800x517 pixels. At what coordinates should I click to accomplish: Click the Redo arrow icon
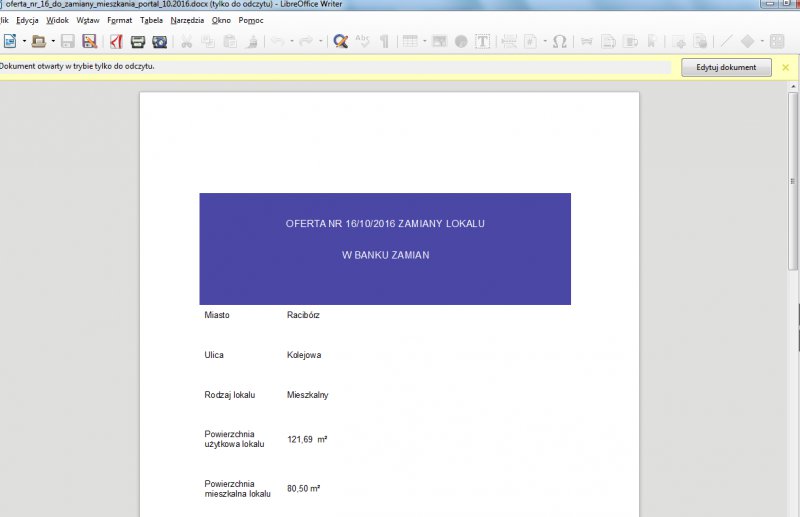306,41
